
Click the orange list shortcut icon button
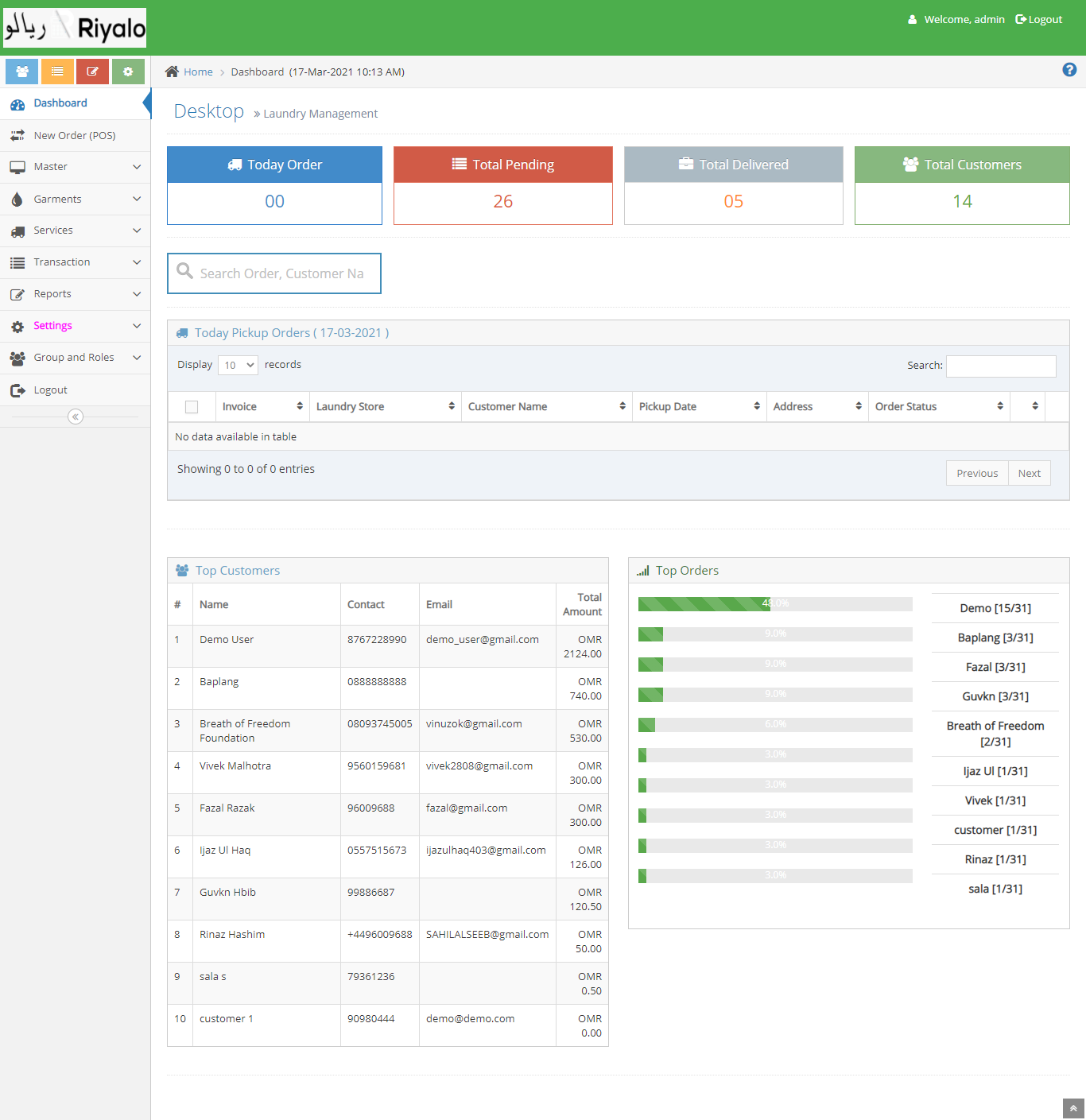coord(57,72)
